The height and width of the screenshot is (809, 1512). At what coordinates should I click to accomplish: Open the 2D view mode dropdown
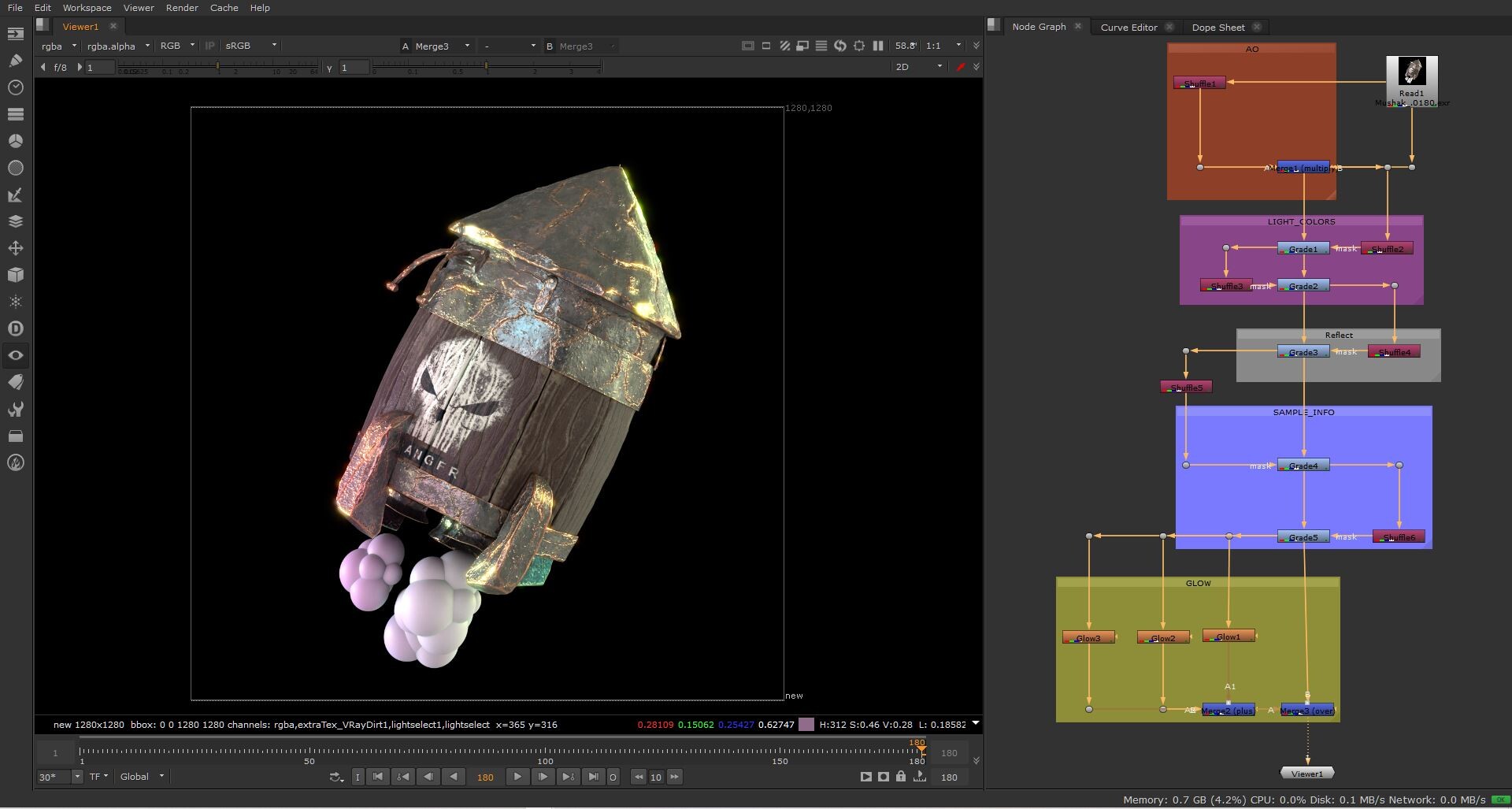[917, 67]
